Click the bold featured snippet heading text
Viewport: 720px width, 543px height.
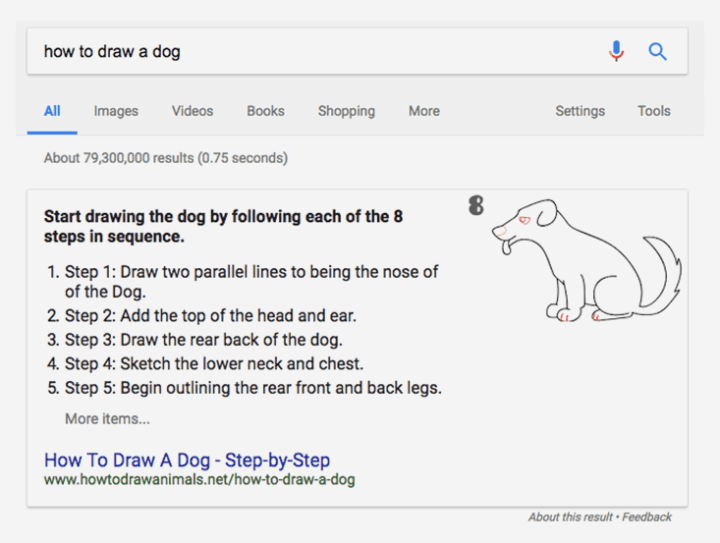coord(223,226)
